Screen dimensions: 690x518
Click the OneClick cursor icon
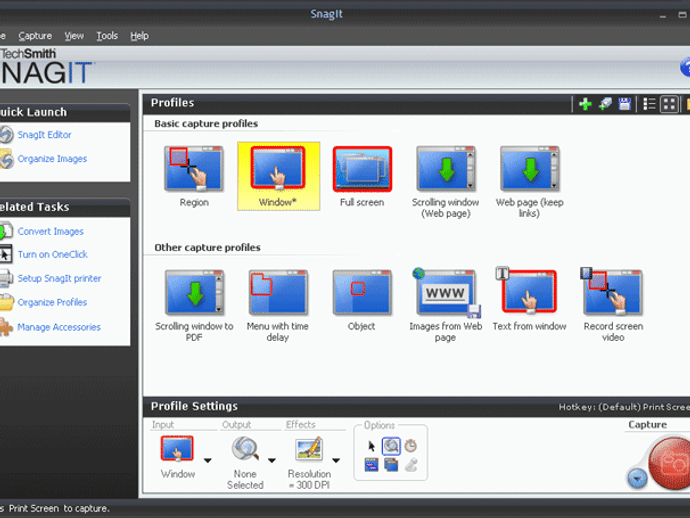coord(6,254)
